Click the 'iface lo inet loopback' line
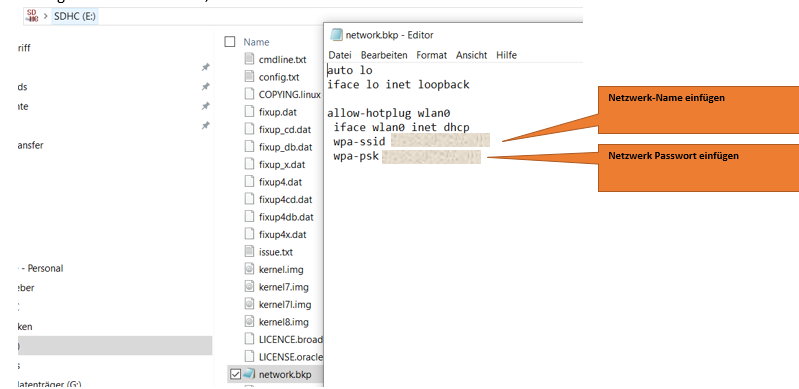Screen dimensions: 799x389 (398, 85)
